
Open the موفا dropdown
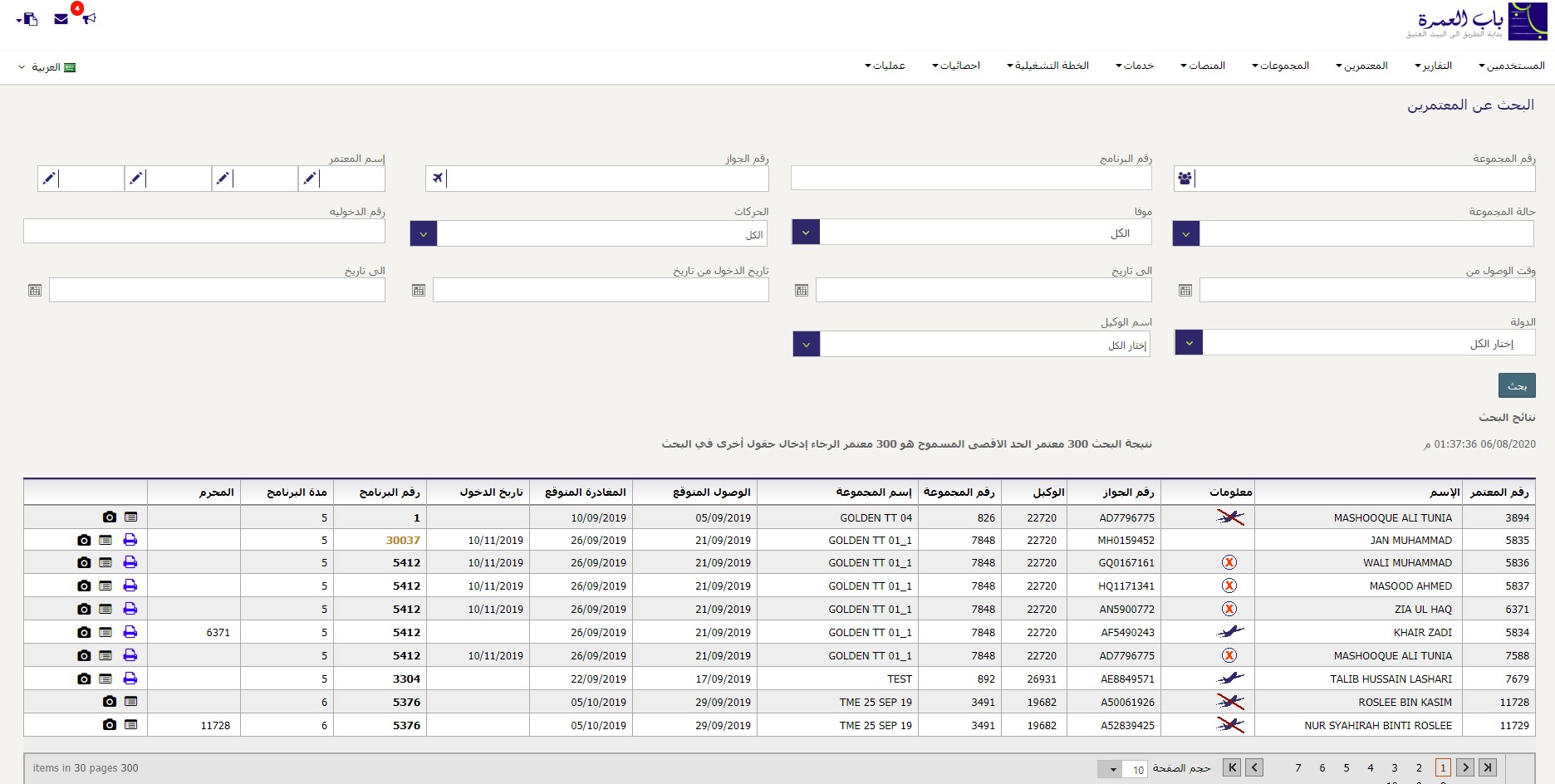(806, 233)
